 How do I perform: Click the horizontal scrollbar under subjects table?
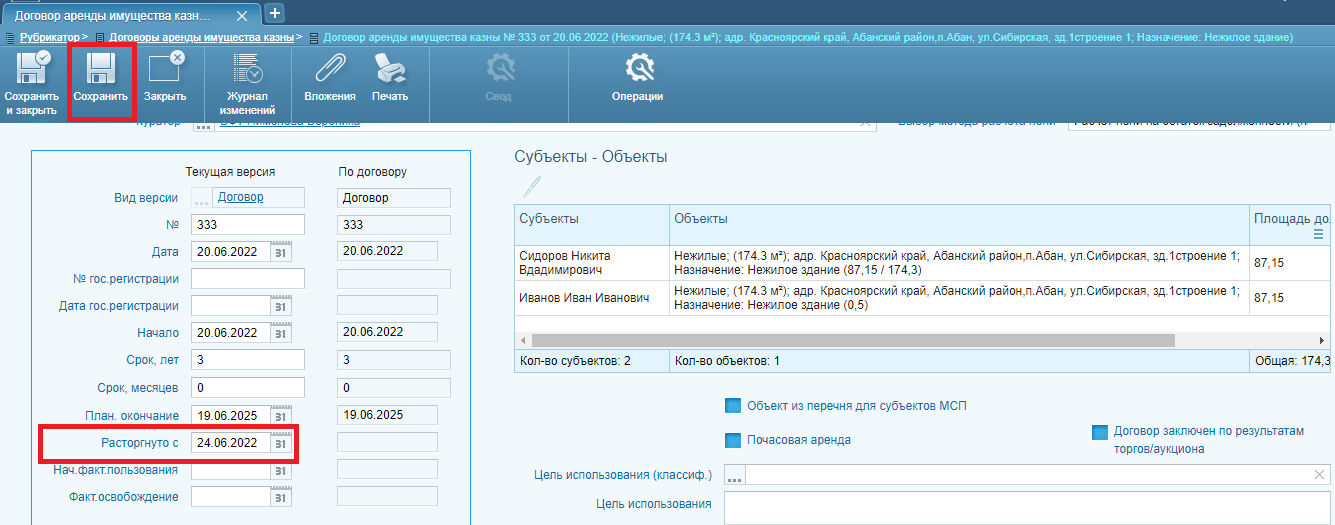click(x=852, y=340)
